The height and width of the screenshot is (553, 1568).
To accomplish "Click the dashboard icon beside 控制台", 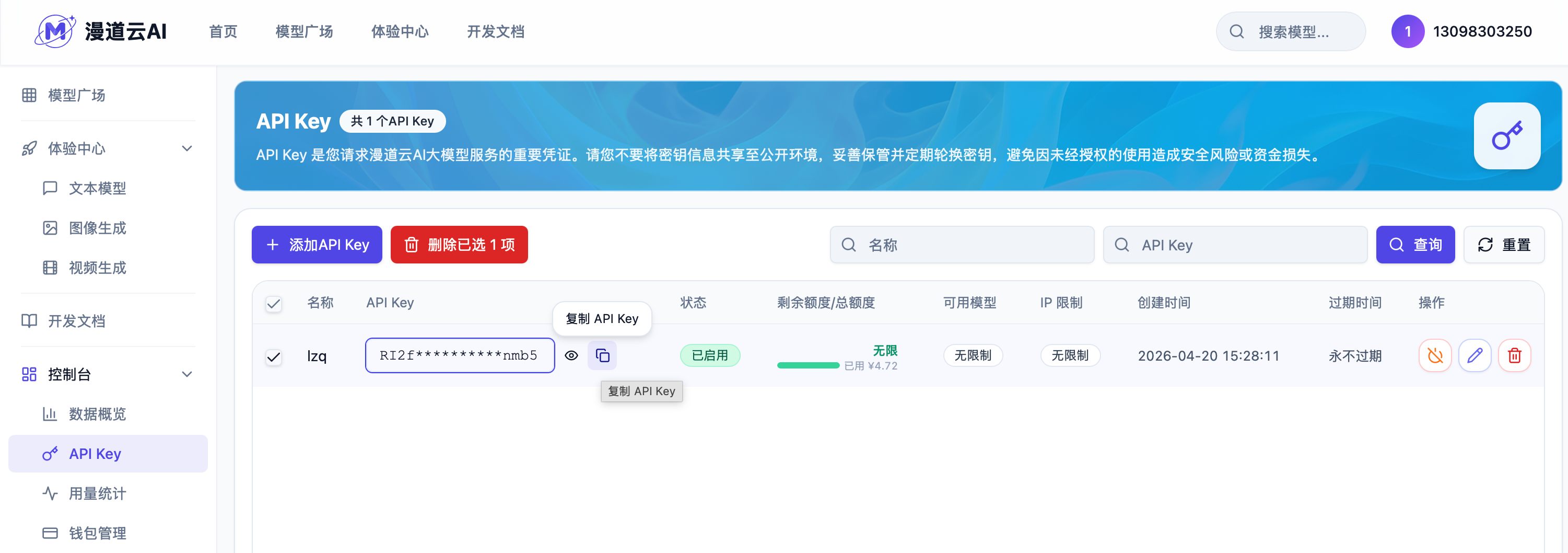I will click(x=29, y=374).
